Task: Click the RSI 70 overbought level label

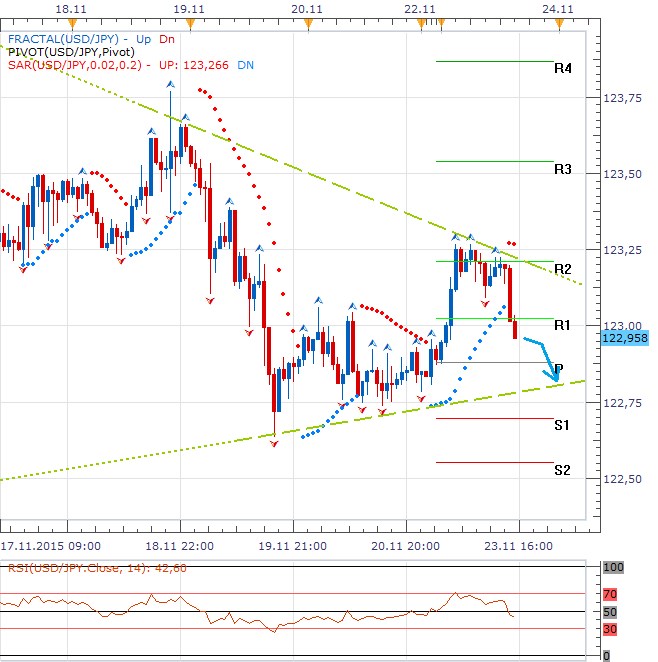Action: coord(610,594)
